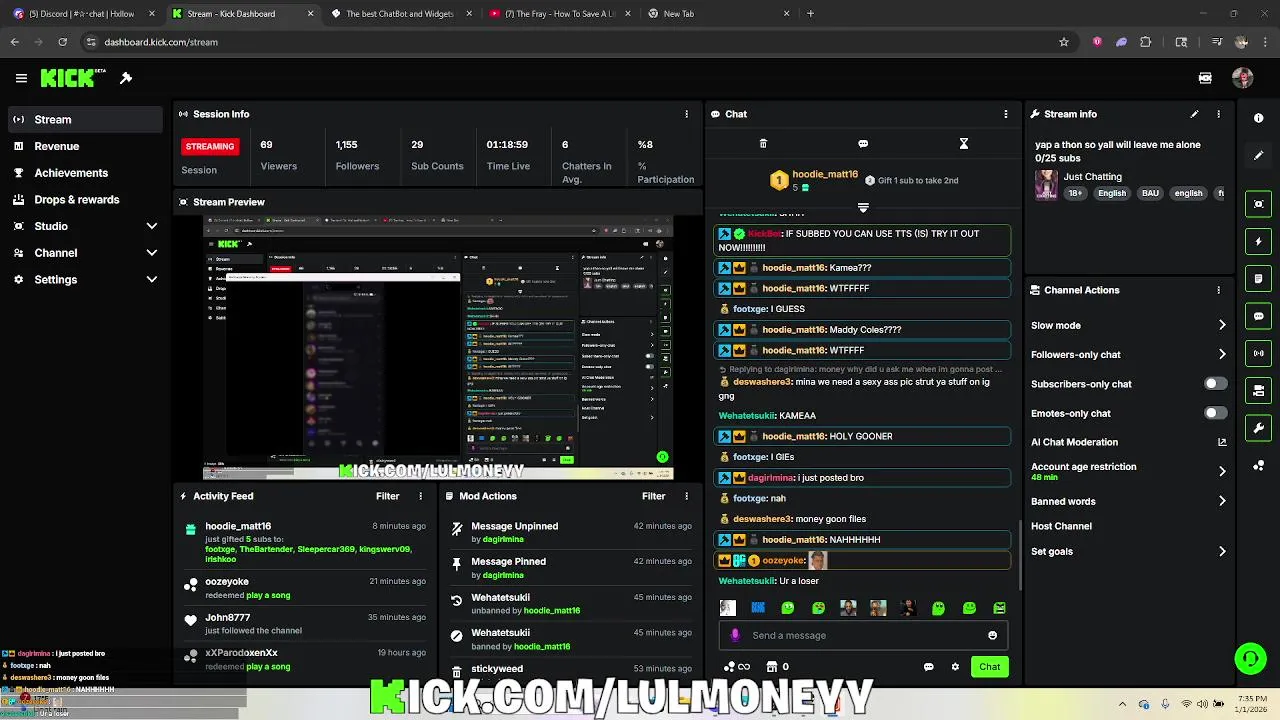Click the dagirlmina link under Message Pinned
This screenshot has height=720, width=1280.
point(503,575)
